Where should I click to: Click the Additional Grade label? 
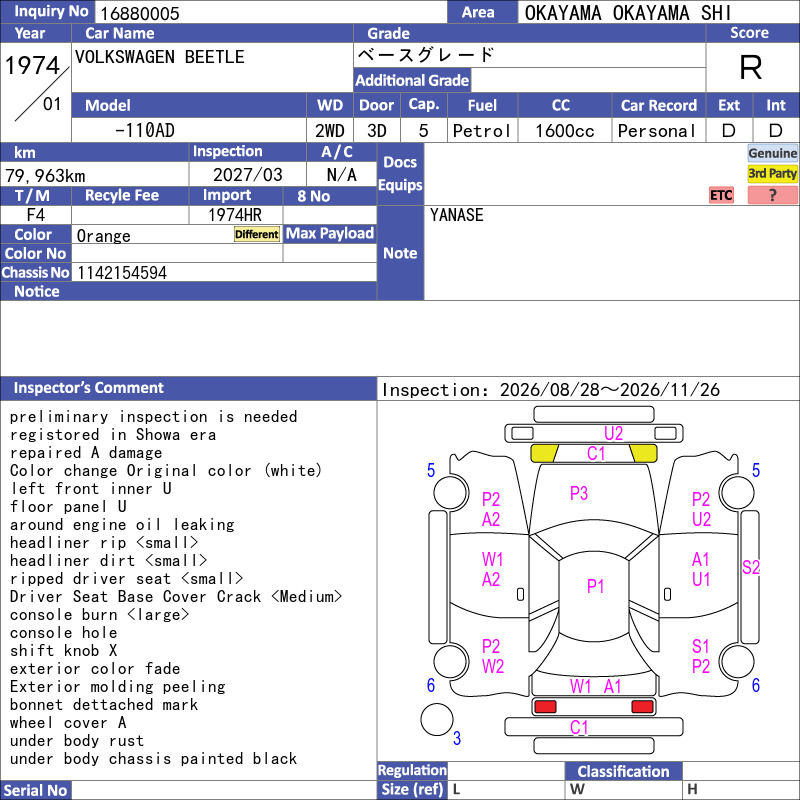pos(412,80)
